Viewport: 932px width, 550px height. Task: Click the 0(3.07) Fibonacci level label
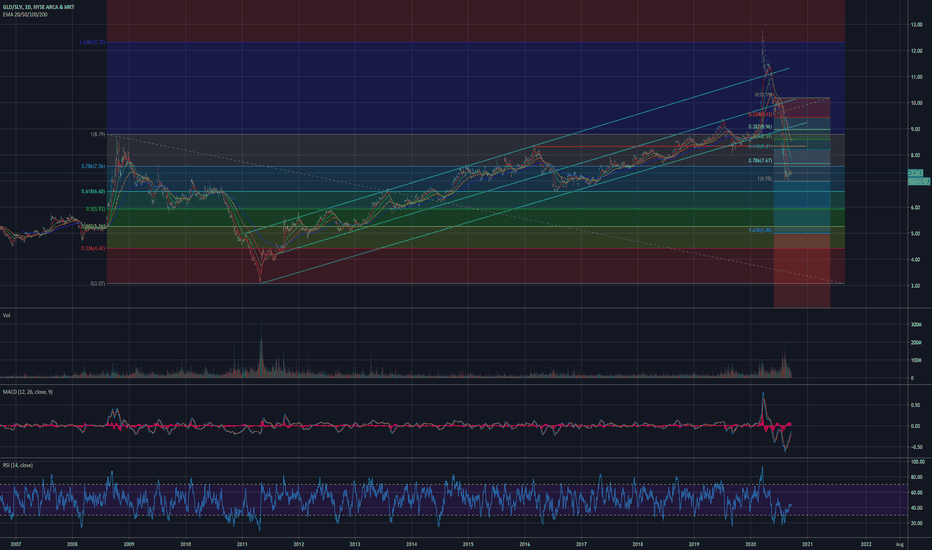97,284
